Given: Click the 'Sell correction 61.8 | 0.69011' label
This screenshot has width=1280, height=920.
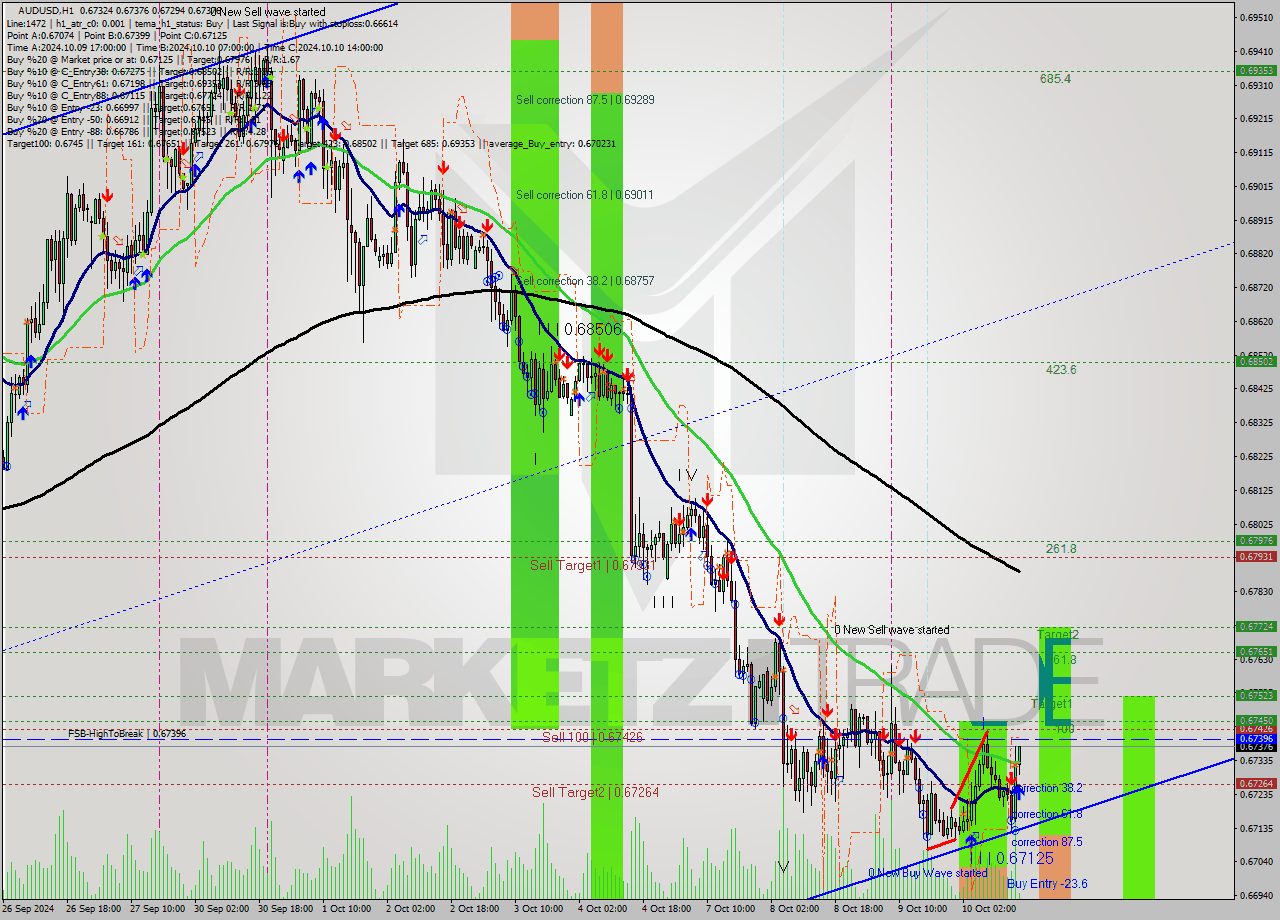Looking at the screenshot, I should 584,195.
